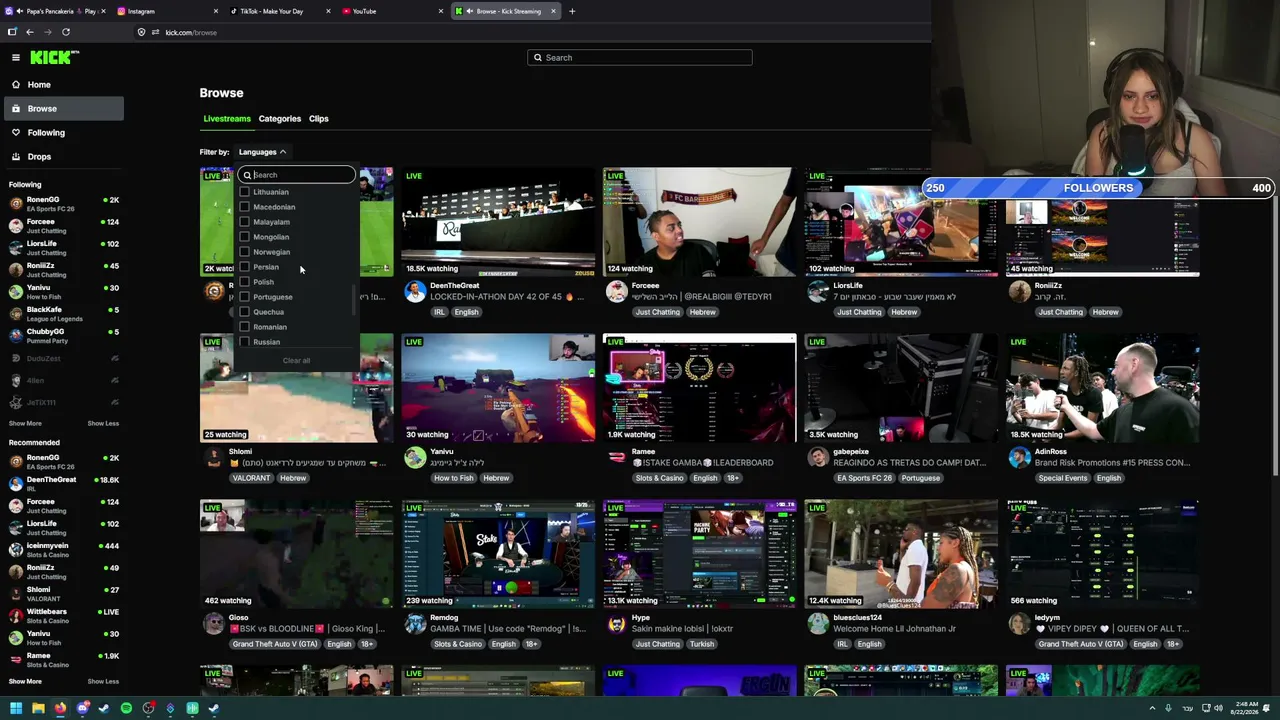Check the Polish language checkbox
Screen dimensions: 1280x720
click(245, 282)
